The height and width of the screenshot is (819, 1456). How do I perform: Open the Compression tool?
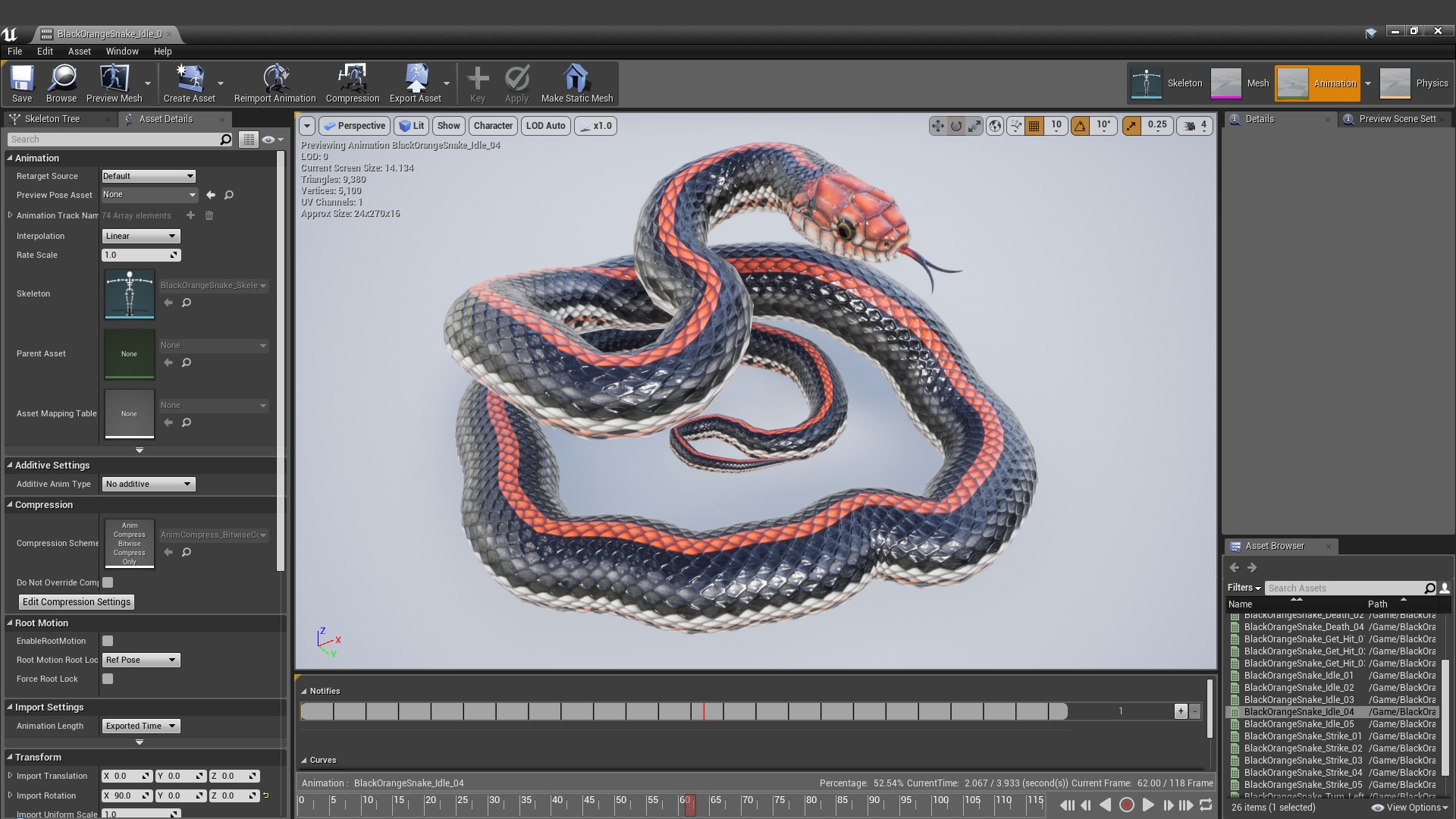[x=353, y=83]
